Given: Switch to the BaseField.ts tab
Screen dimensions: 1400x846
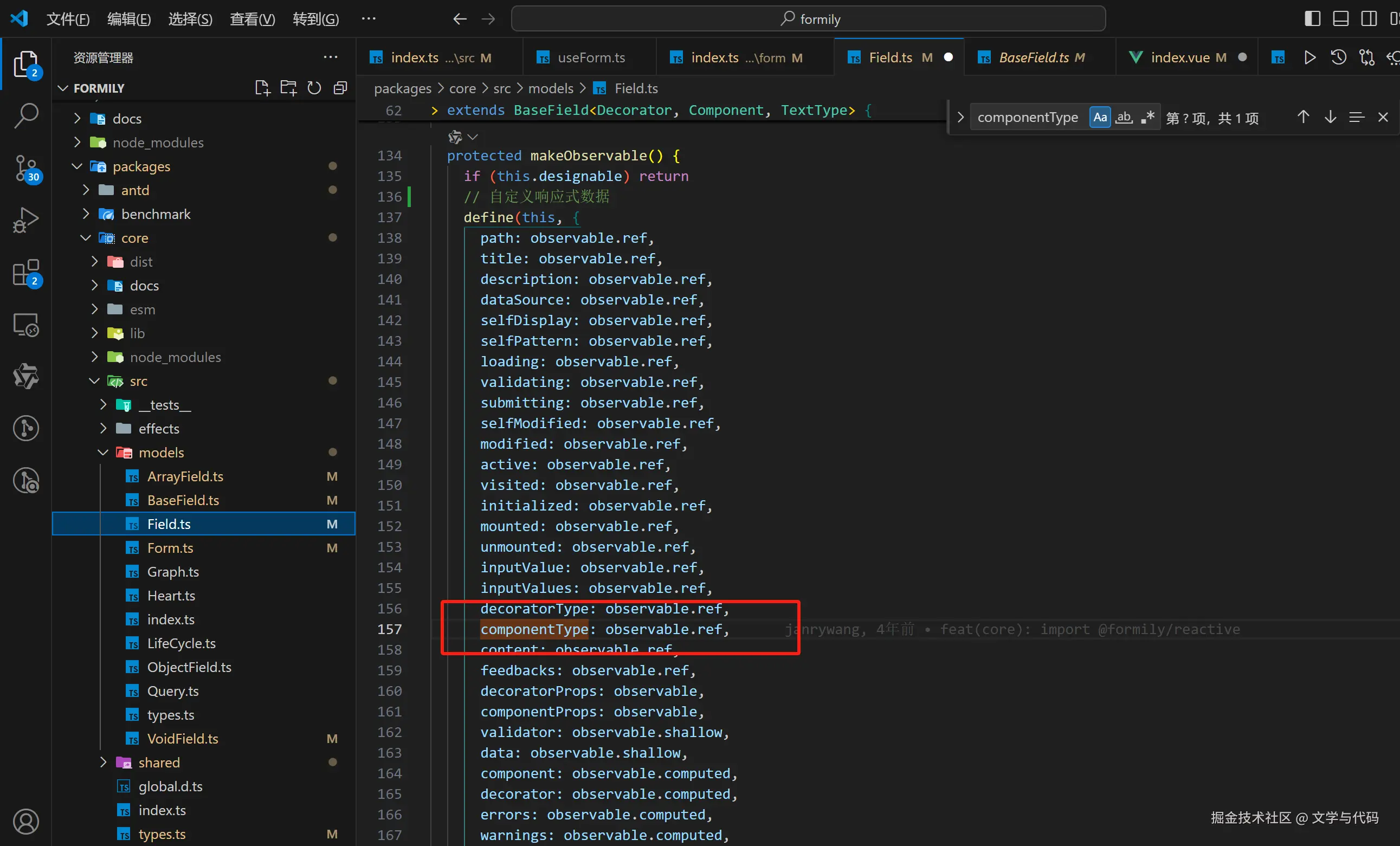Looking at the screenshot, I should click(1034, 57).
